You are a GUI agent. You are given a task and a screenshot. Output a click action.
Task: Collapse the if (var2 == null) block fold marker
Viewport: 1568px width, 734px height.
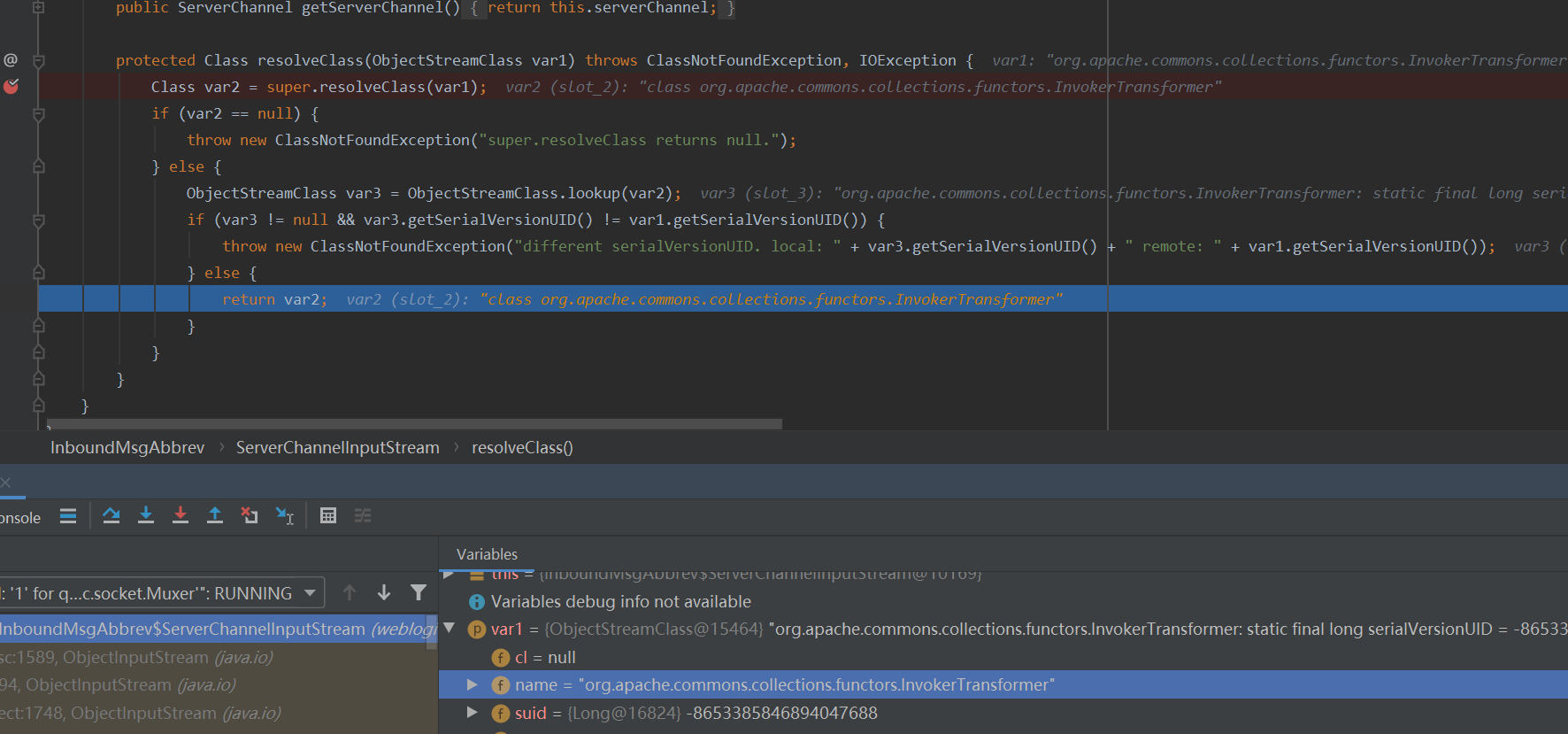(39, 114)
